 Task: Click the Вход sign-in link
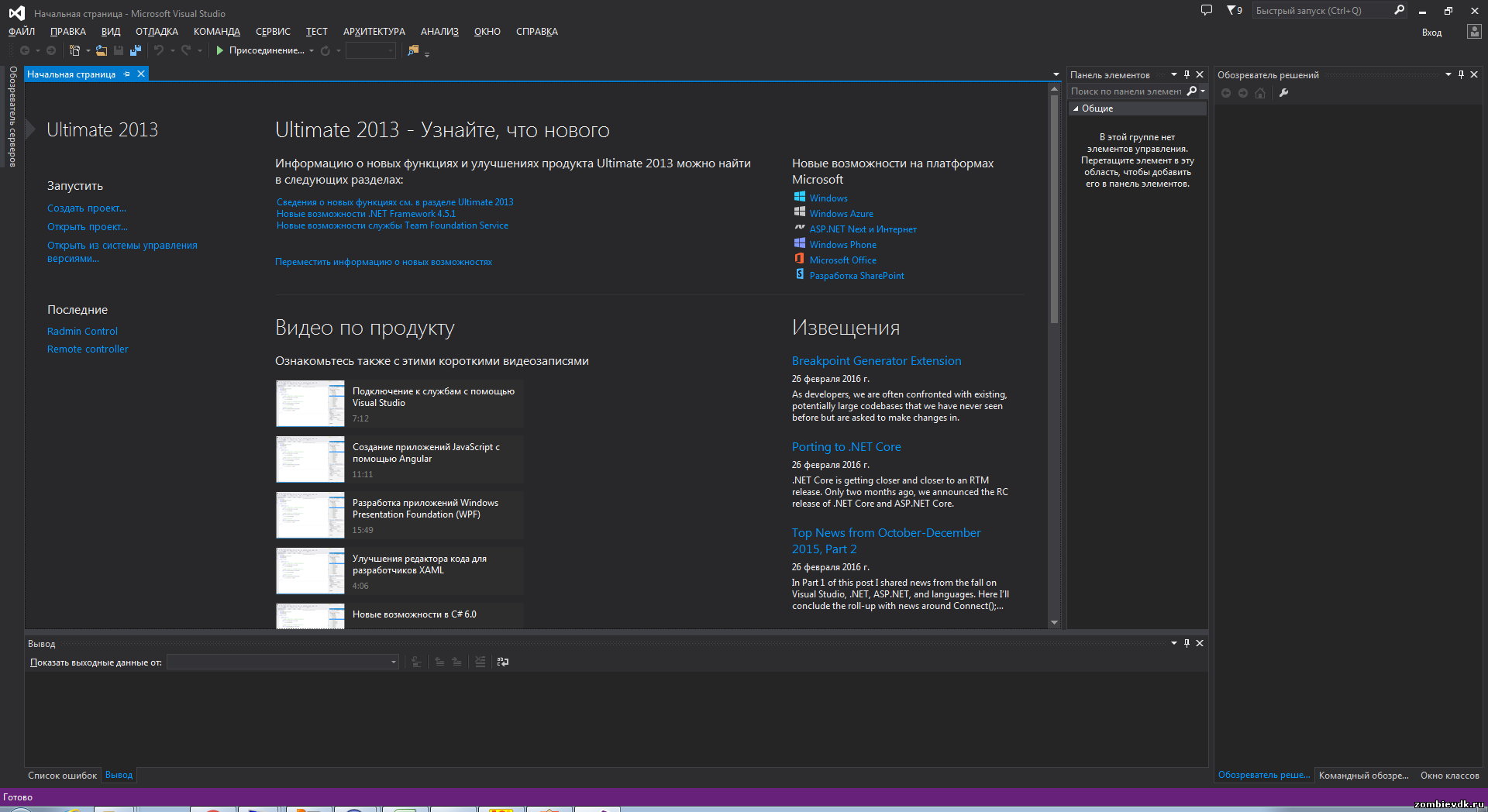[1431, 33]
